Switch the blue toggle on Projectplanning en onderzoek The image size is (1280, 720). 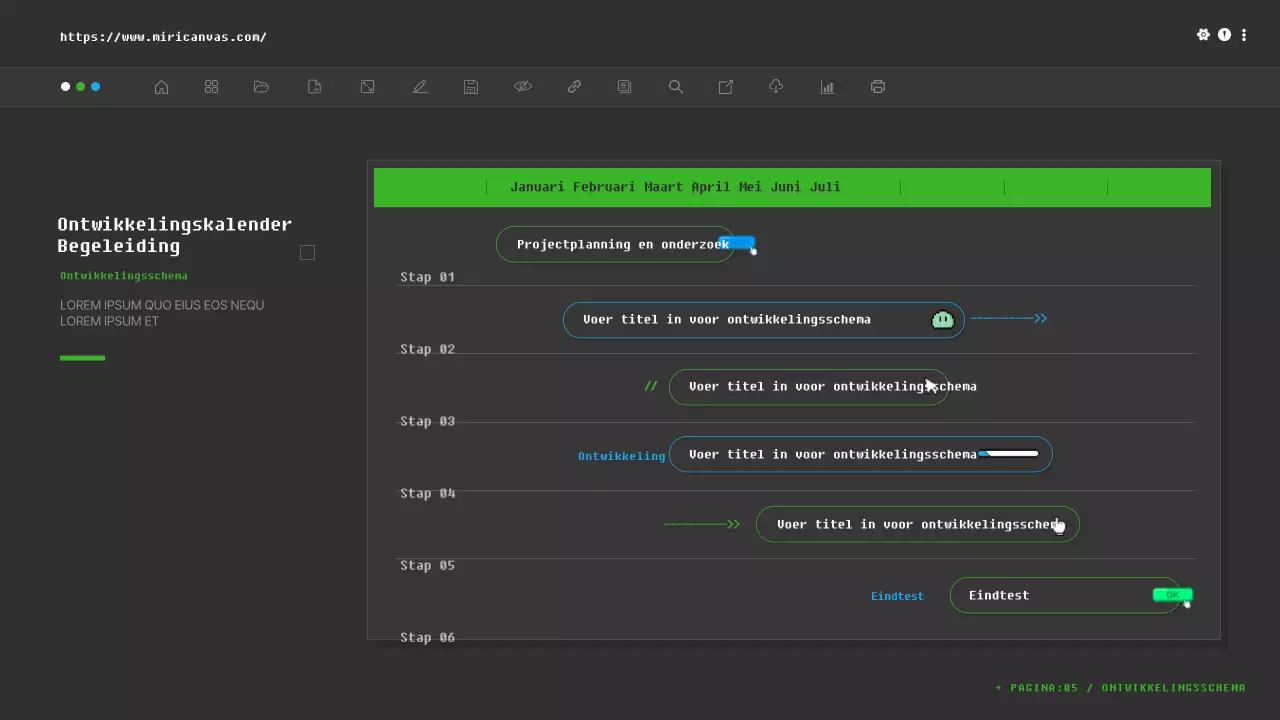(x=738, y=243)
